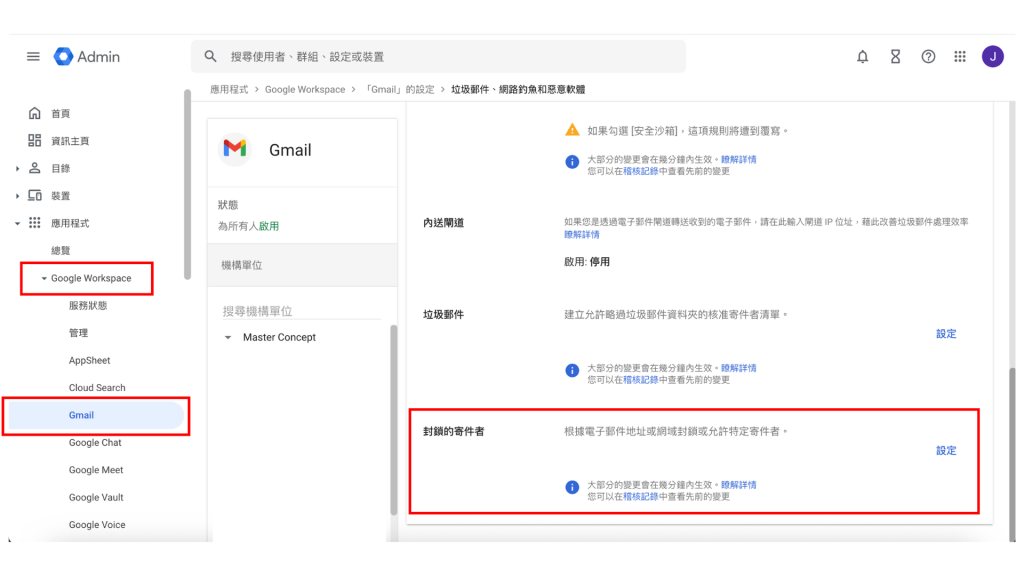
Task: Open the help question mark icon
Action: click(x=928, y=57)
